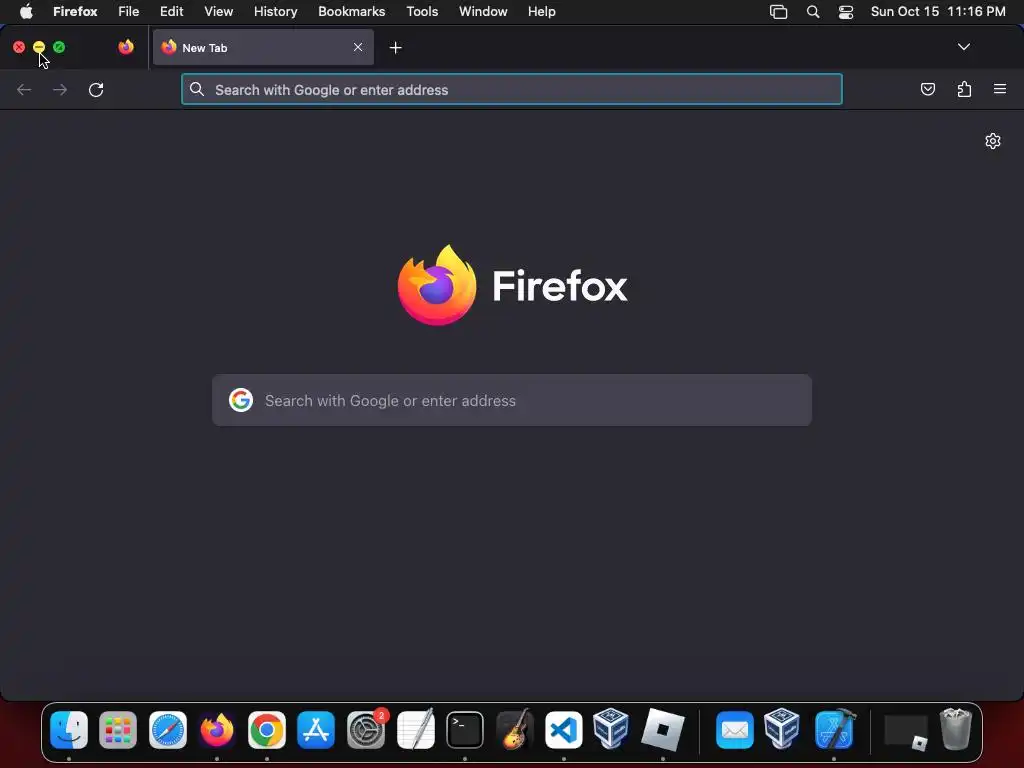Open TextEdit from the Dock
The width and height of the screenshot is (1024, 768).
tap(415, 729)
